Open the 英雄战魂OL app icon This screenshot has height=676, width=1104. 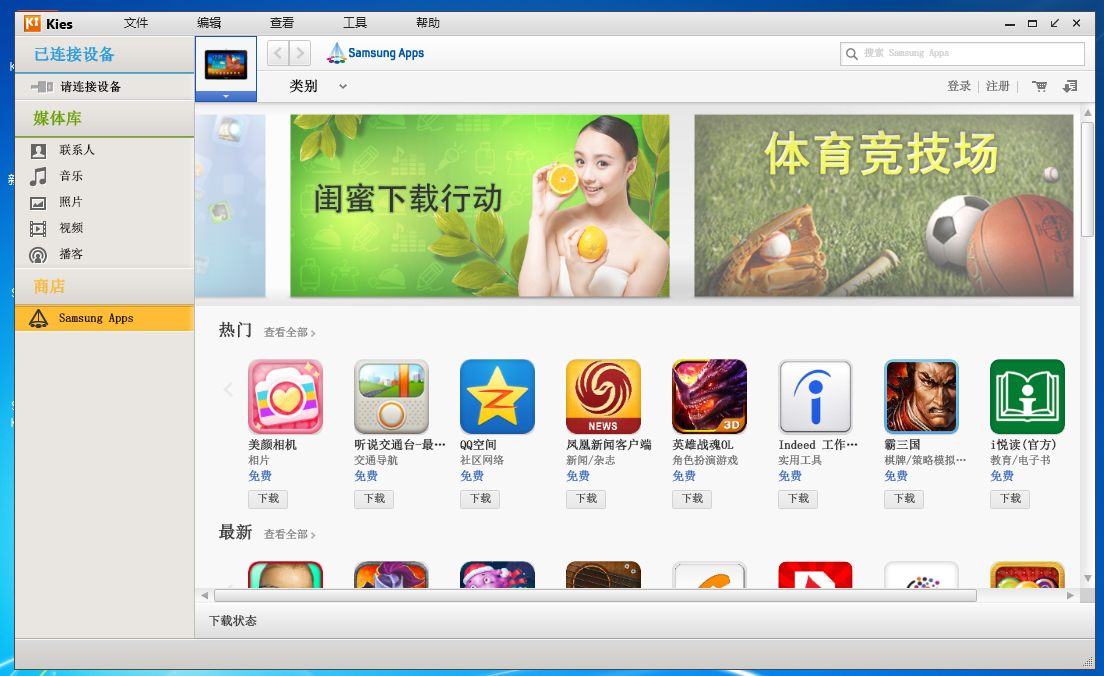click(x=709, y=396)
